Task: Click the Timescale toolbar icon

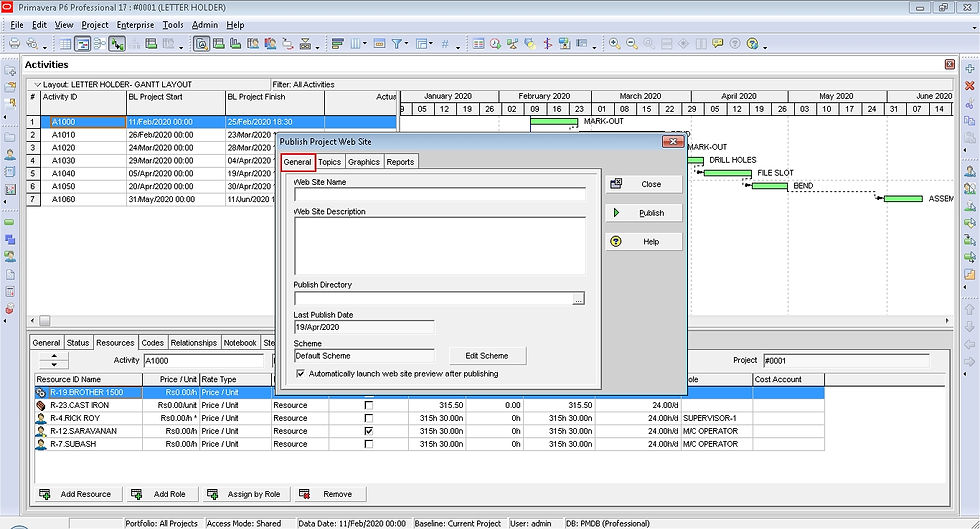Action: [x=379, y=44]
